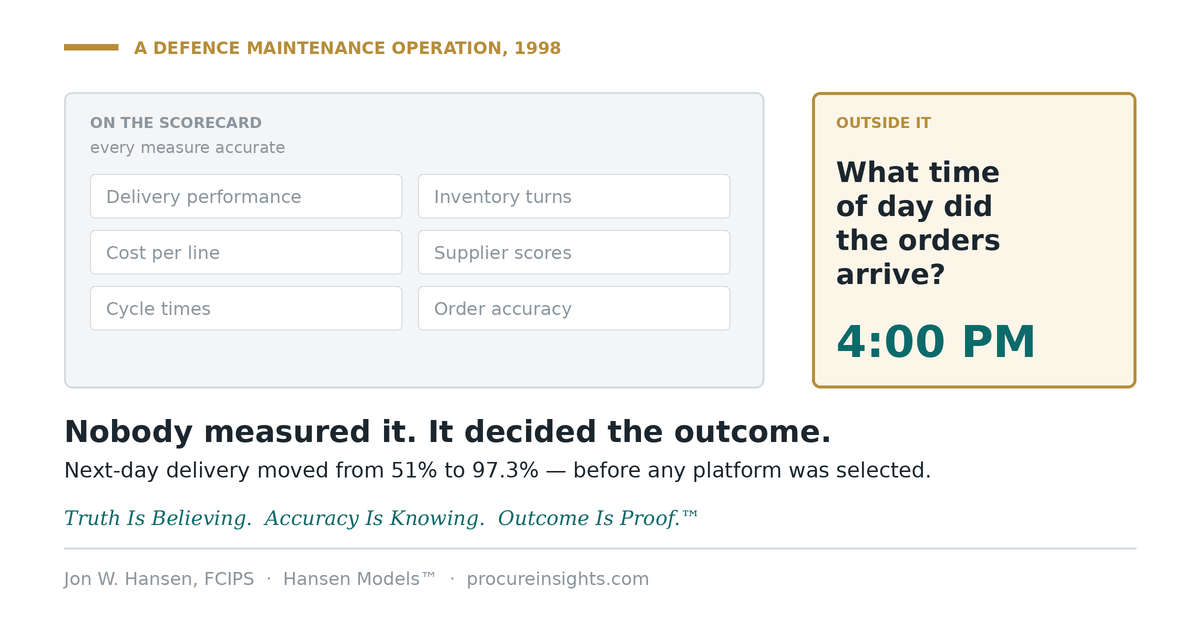Click the next-day delivery 51% to 97.3% sentence
Viewport: 1200px width, 630px height.
[497, 470]
